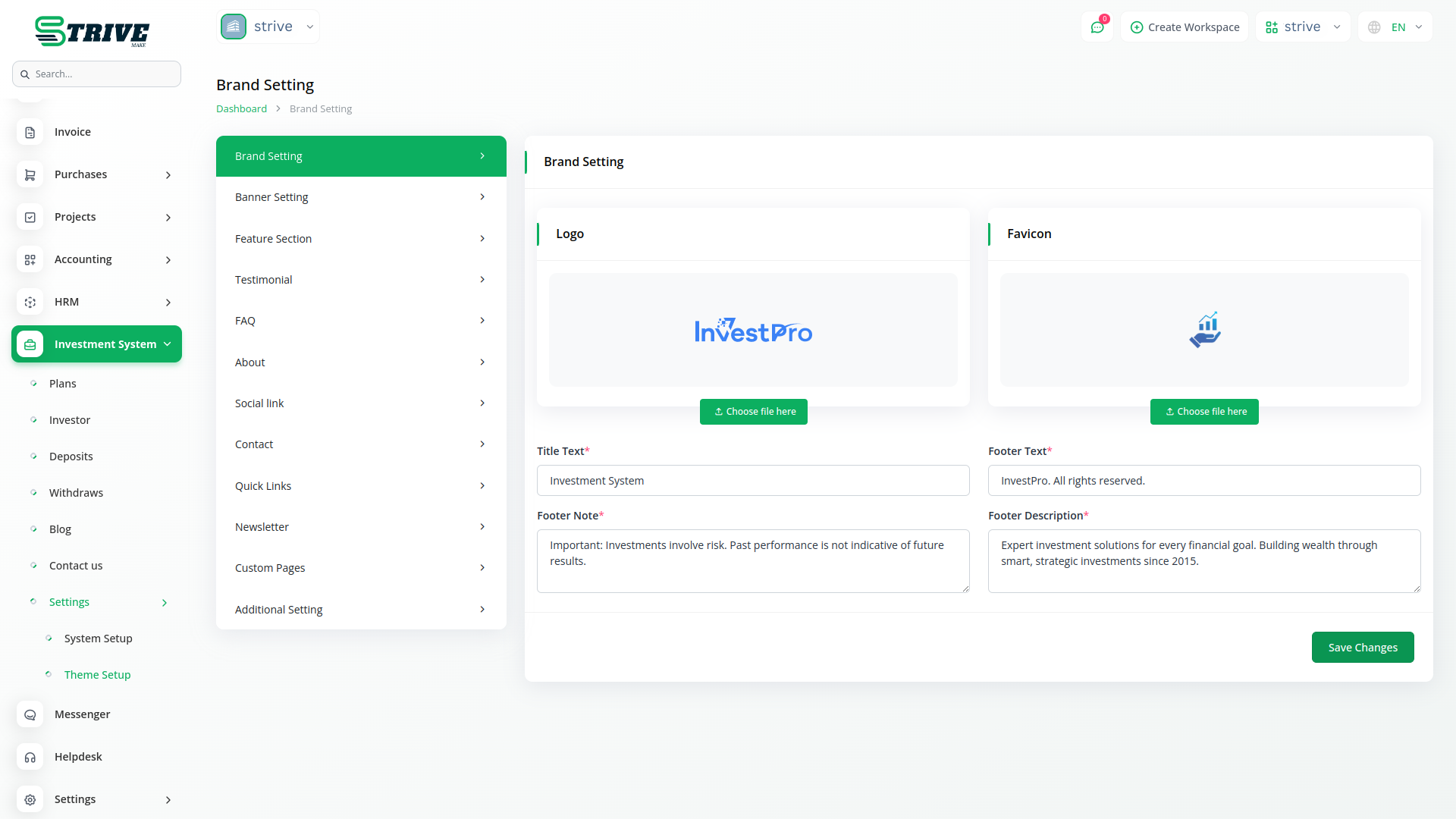Open the Messenger chat icon
1456x819 pixels.
[30, 714]
